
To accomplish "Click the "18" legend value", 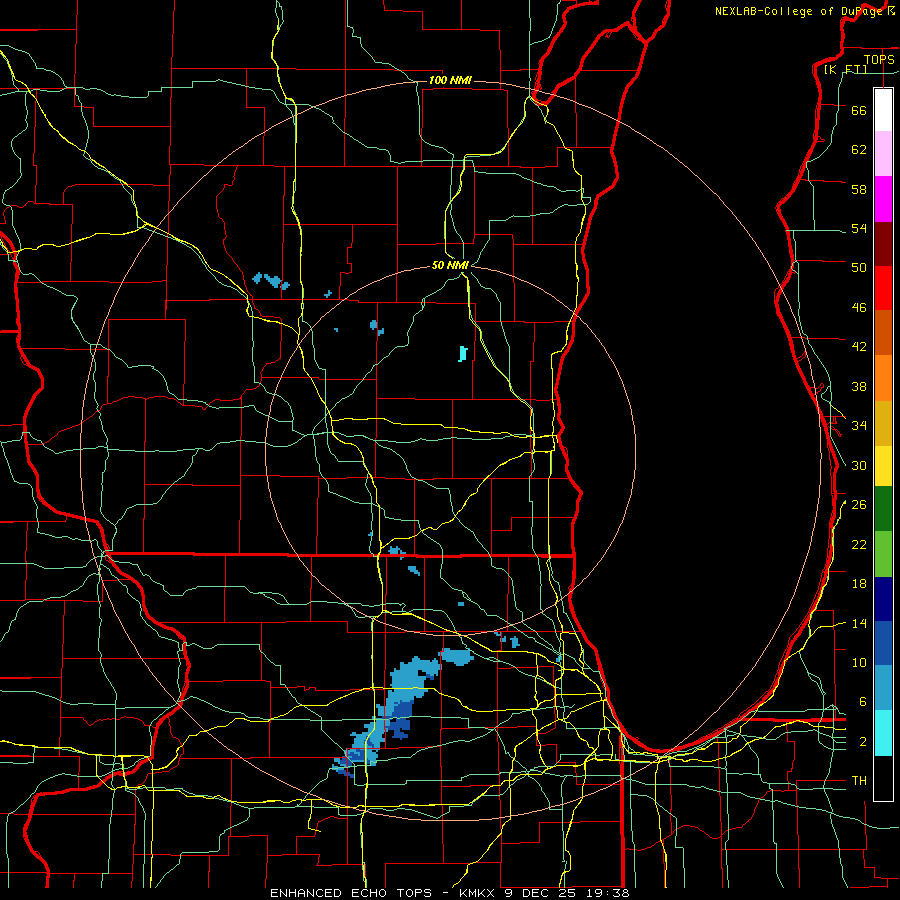I will click(859, 584).
